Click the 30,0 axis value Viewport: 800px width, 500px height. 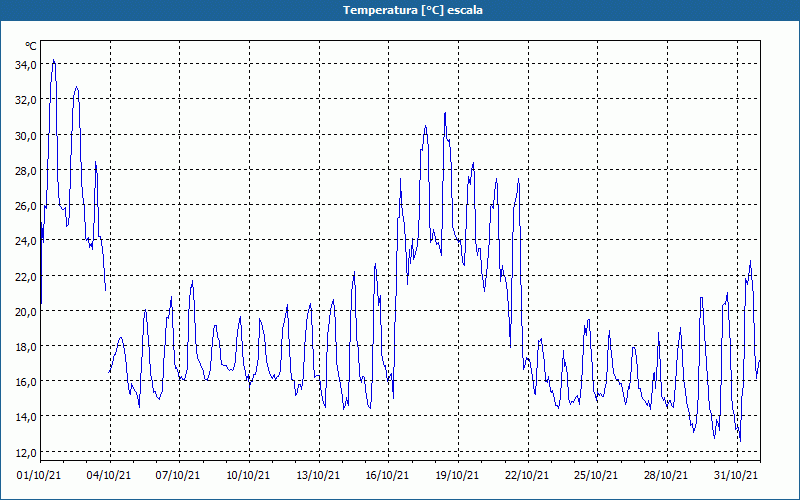pyautogui.click(x=26, y=136)
